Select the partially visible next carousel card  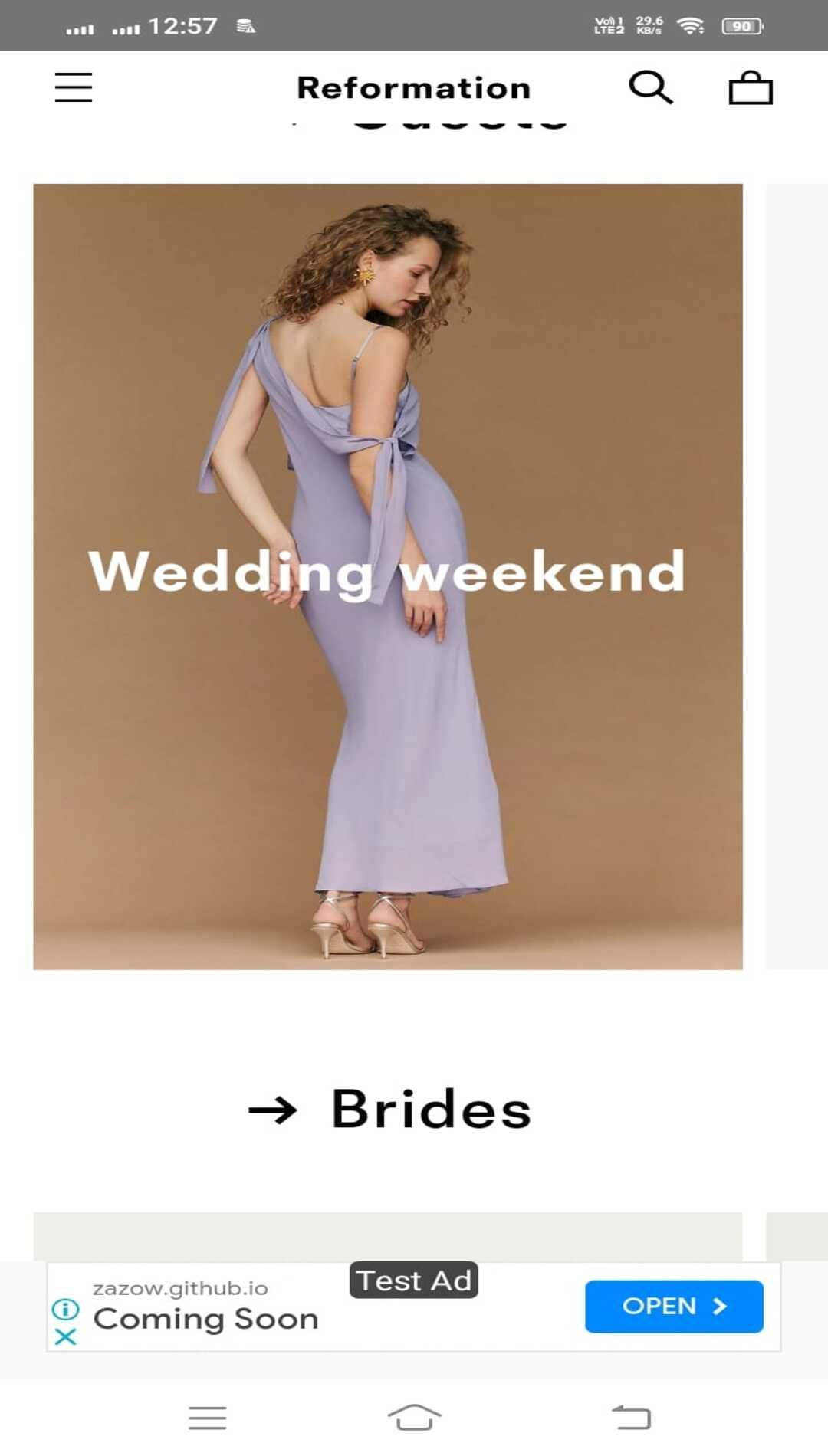click(797, 576)
